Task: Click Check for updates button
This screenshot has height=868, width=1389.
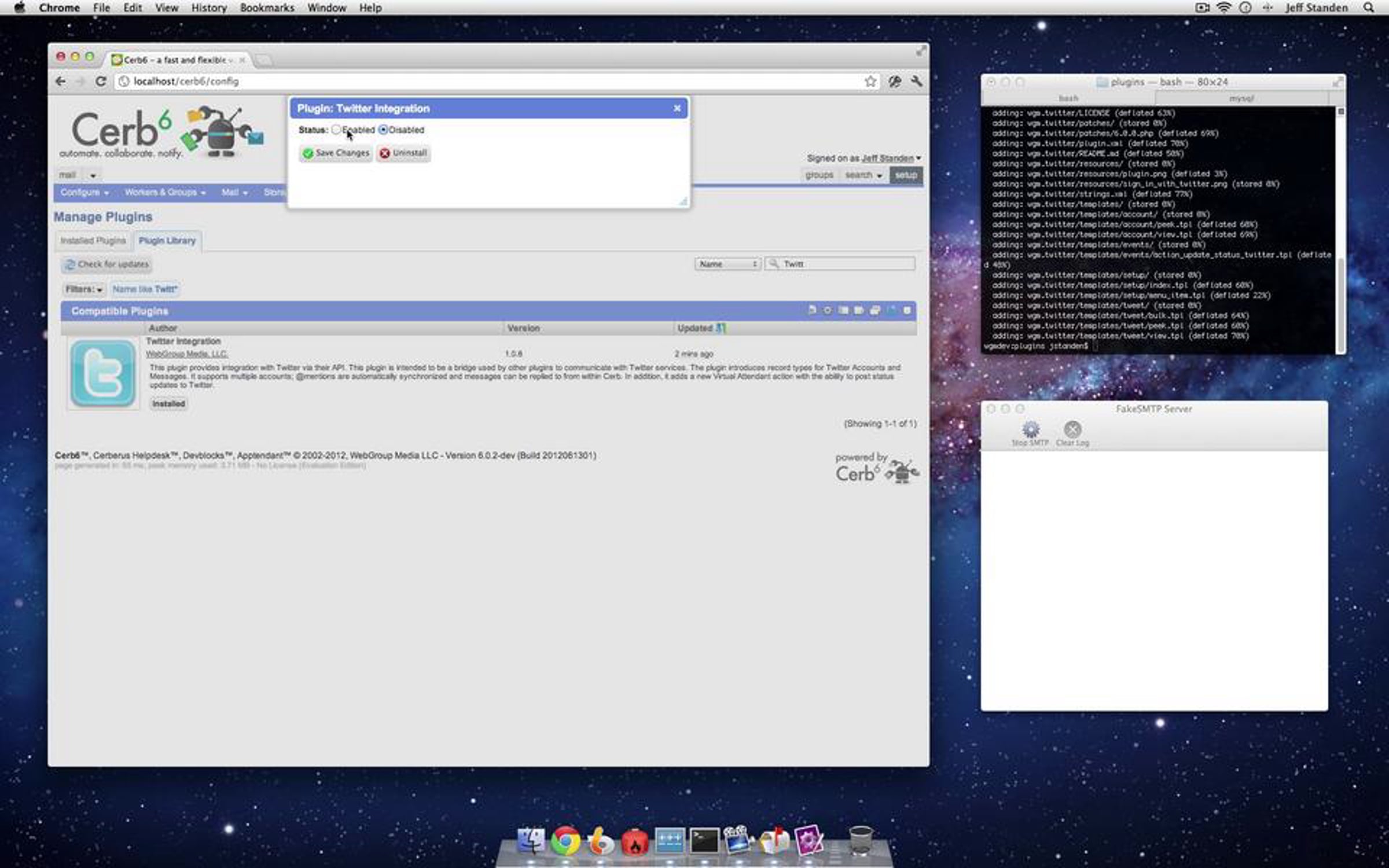Action: pyautogui.click(x=107, y=264)
